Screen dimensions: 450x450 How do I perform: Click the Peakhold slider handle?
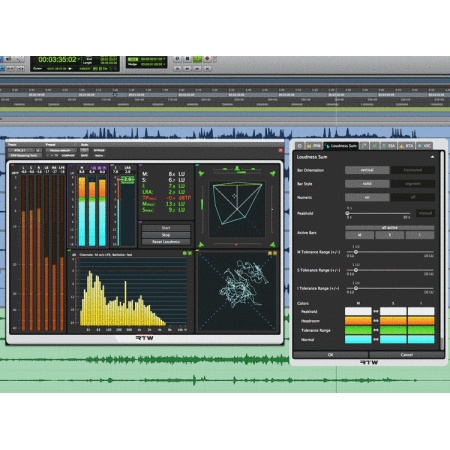coord(348,213)
